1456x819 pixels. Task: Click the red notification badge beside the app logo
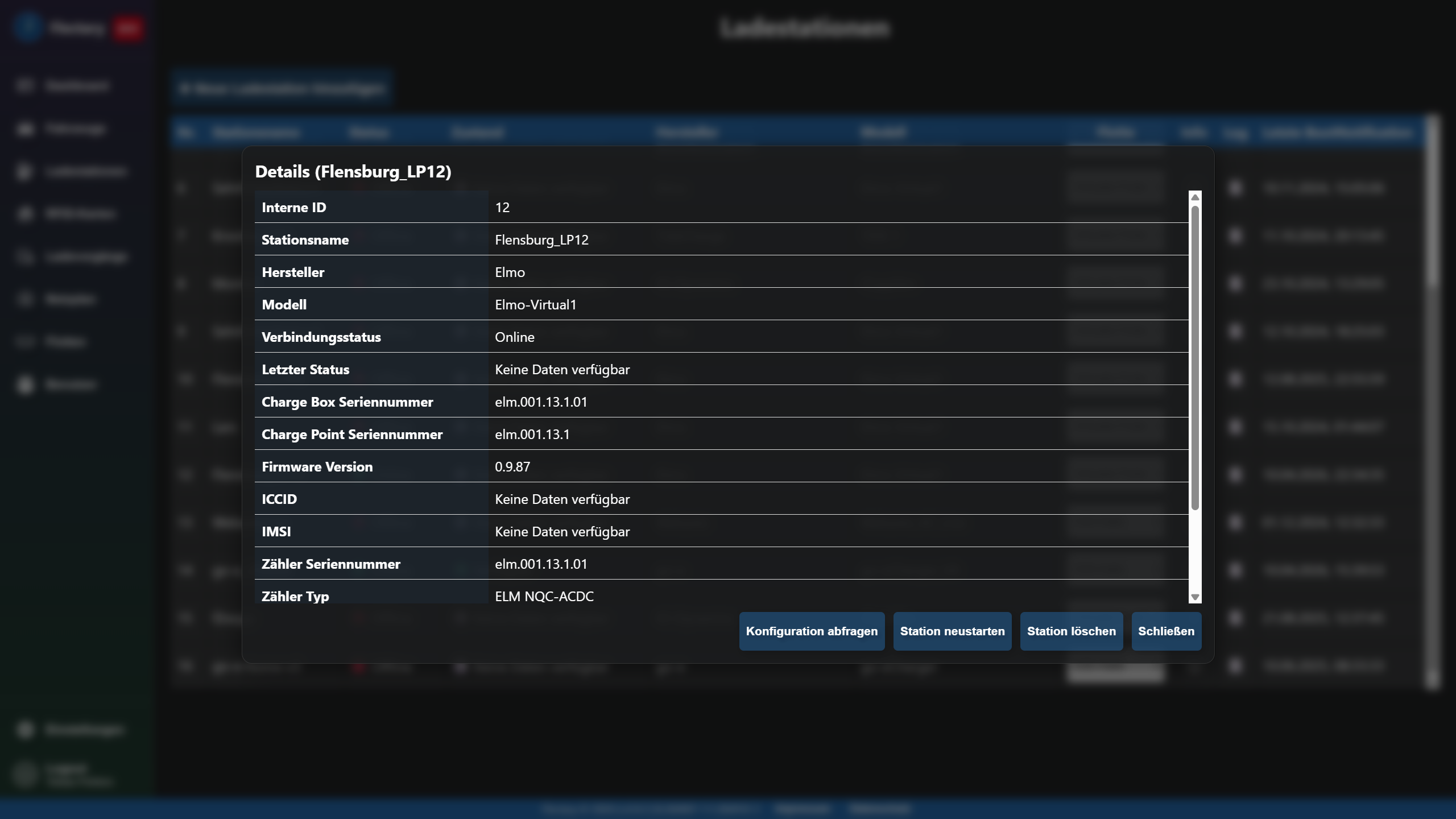[x=129, y=28]
